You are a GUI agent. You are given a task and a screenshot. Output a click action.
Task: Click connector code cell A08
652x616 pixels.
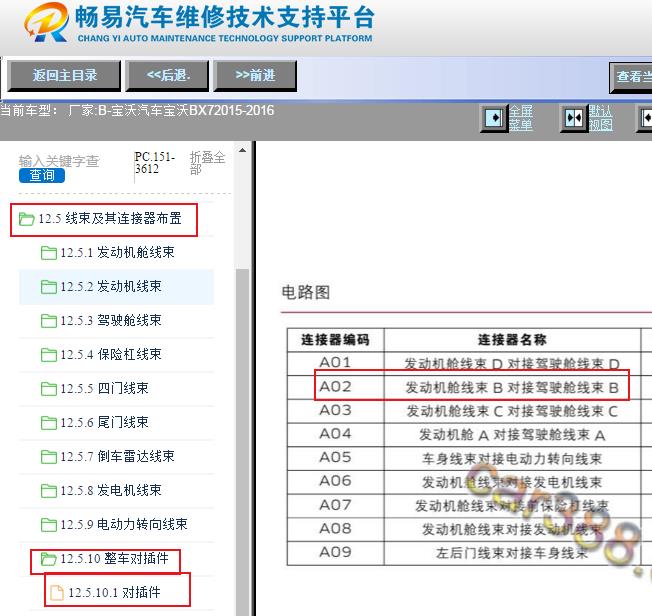point(335,529)
